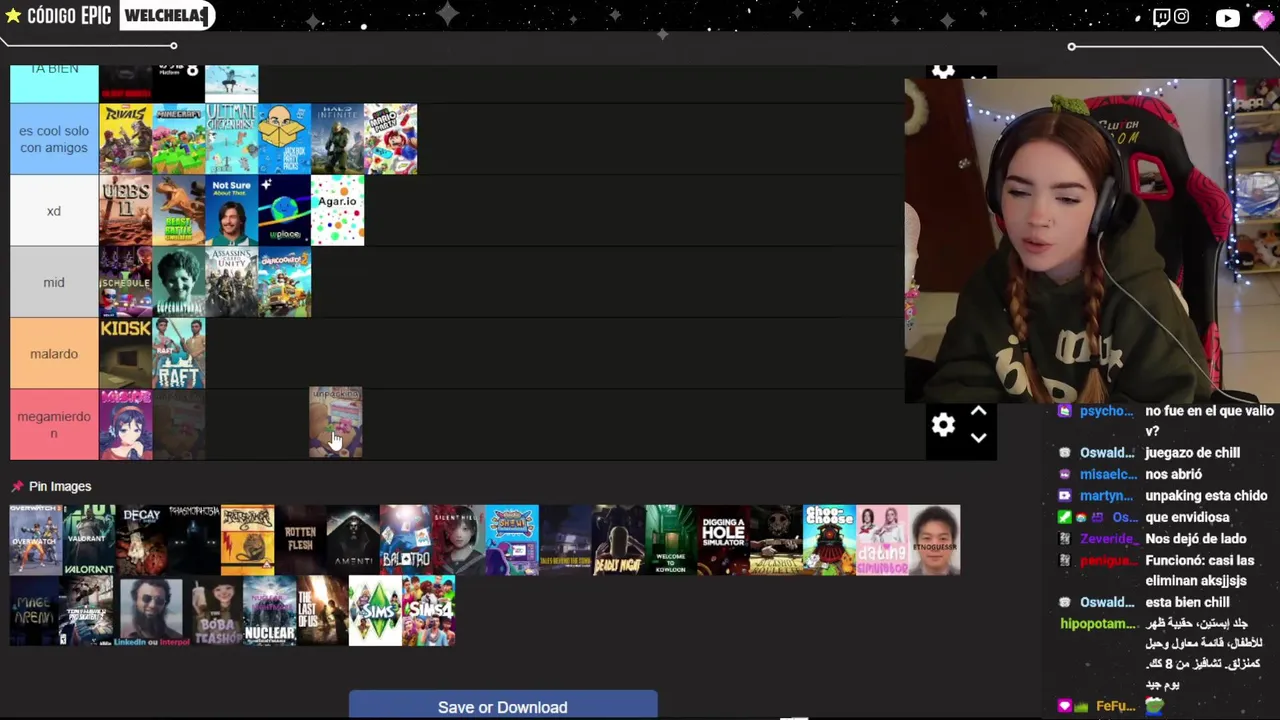Select the Etnoguessr face image
The height and width of the screenshot is (720, 1280).
[x=935, y=540]
